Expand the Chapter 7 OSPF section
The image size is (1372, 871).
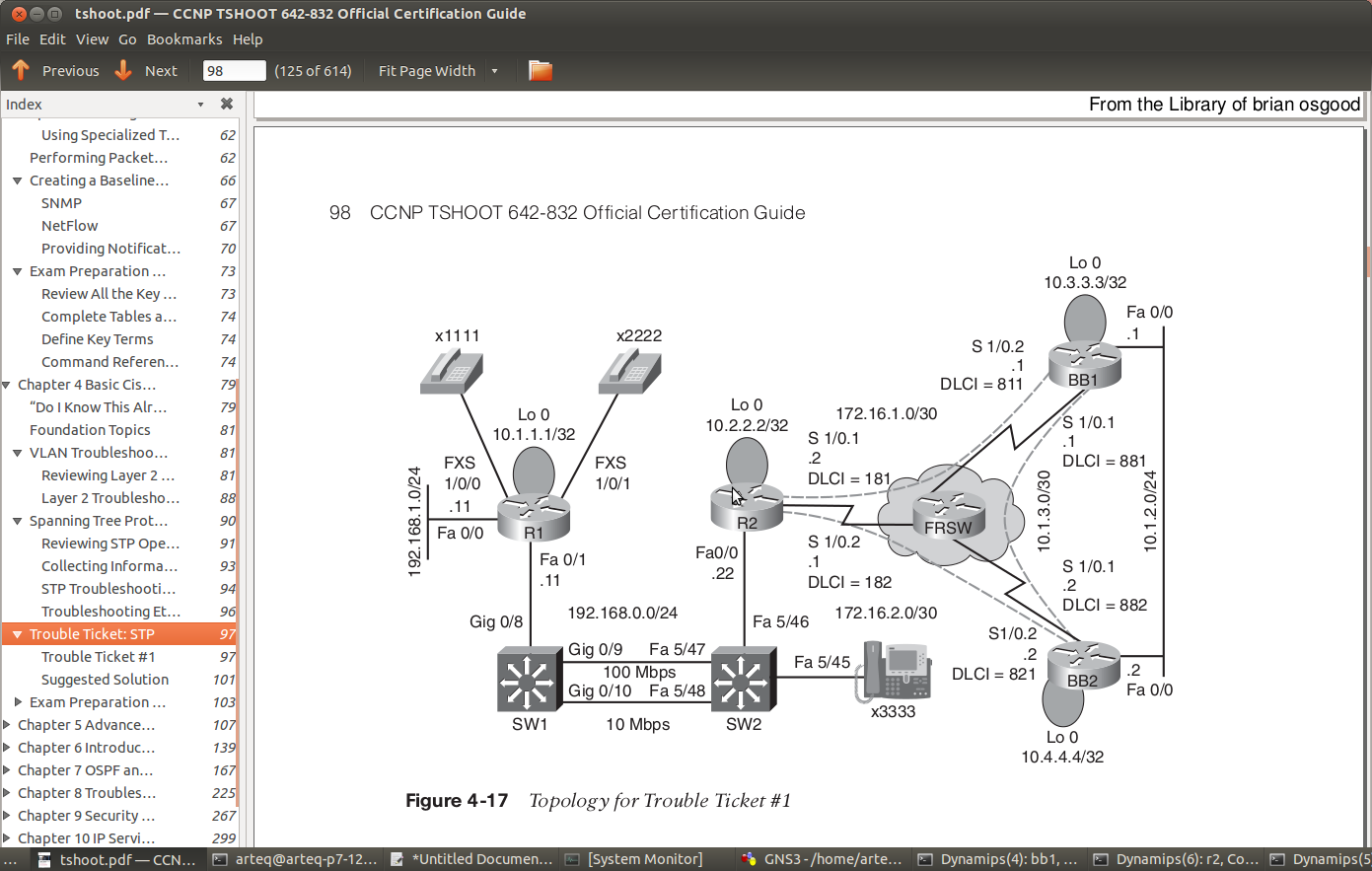(x=7, y=770)
